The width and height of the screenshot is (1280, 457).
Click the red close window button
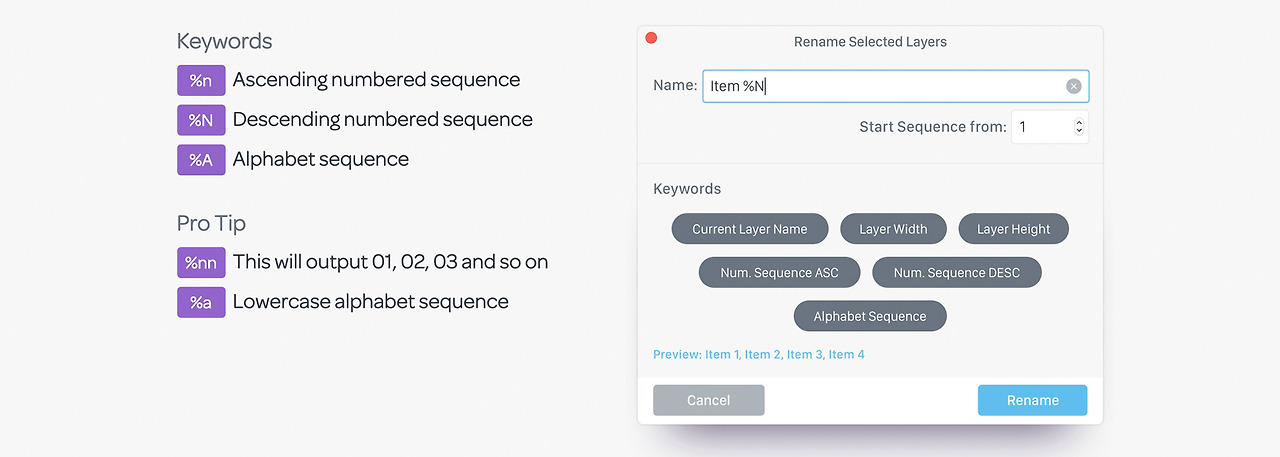pyautogui.click(x=651, y=38)
